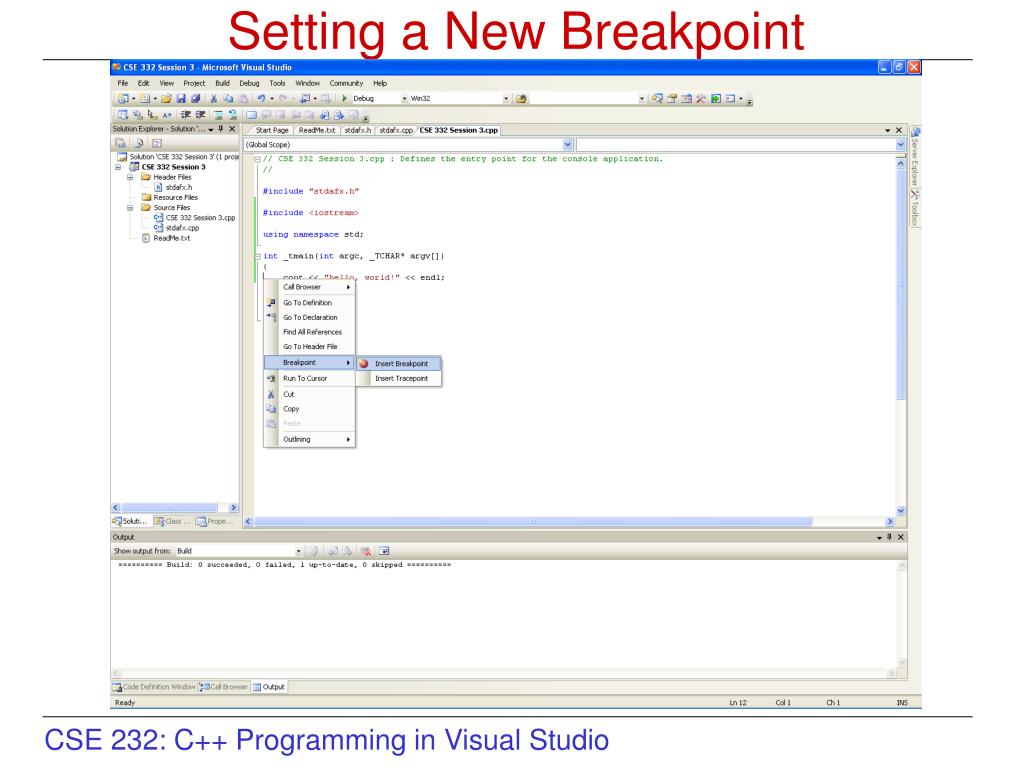Screen dimensions: 1024x768
Task: Switch to Call Browser bottom tab
Action: 224,687
